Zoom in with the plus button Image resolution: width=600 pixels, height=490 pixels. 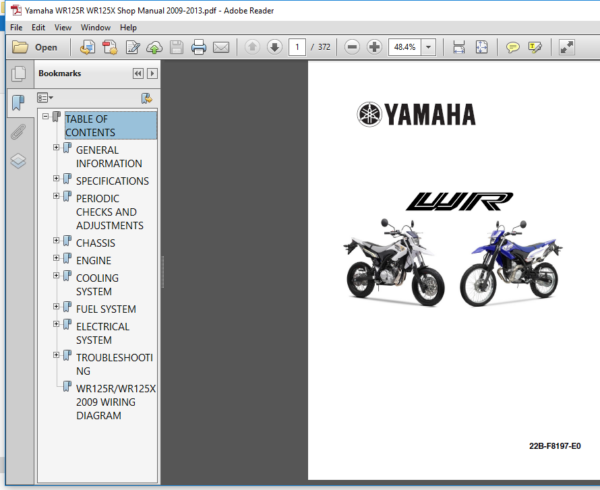(374, 47)
